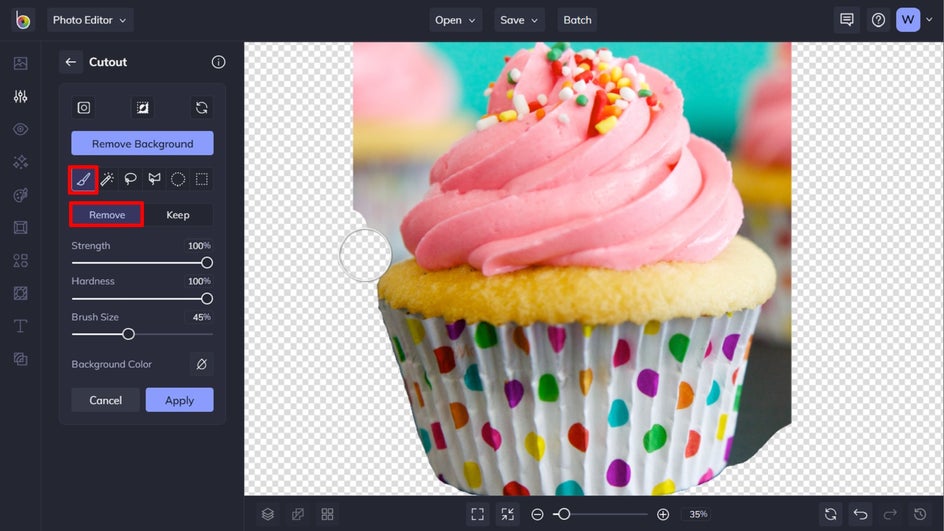The image size is (944, 531).
Task: Click the bottom bar reset rotate icon
Action: click(x=831, y=514)
